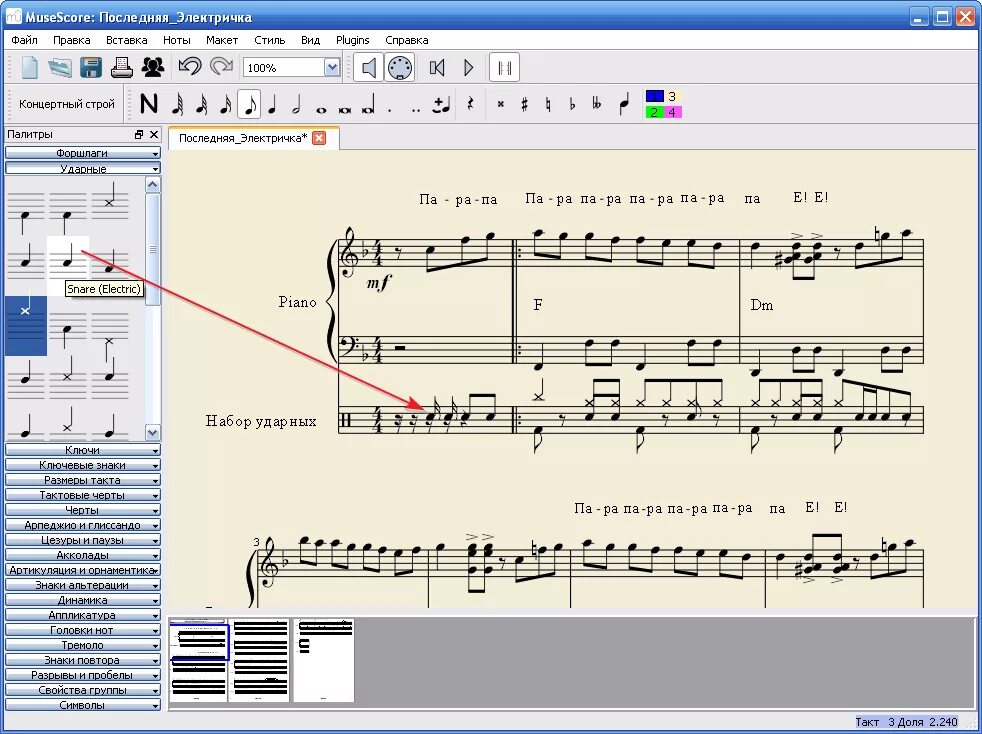The image size is (982, 734).
Task: Apply the double sharp accidental
Action: [x=500, y=104]
